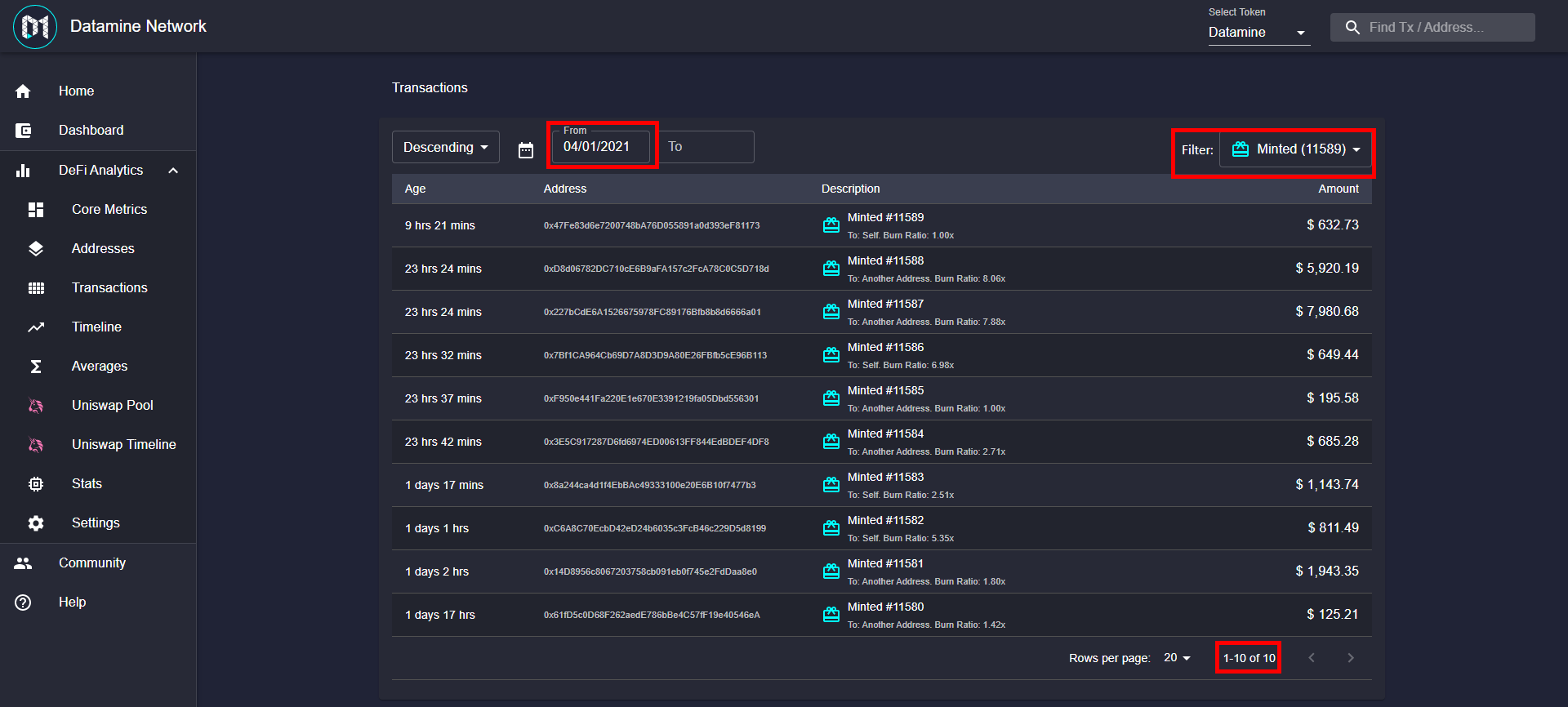Open the Descending sort order dropdown
Image resolution: width=1568 pixels, height=707 pixels.
click(446, 148)
